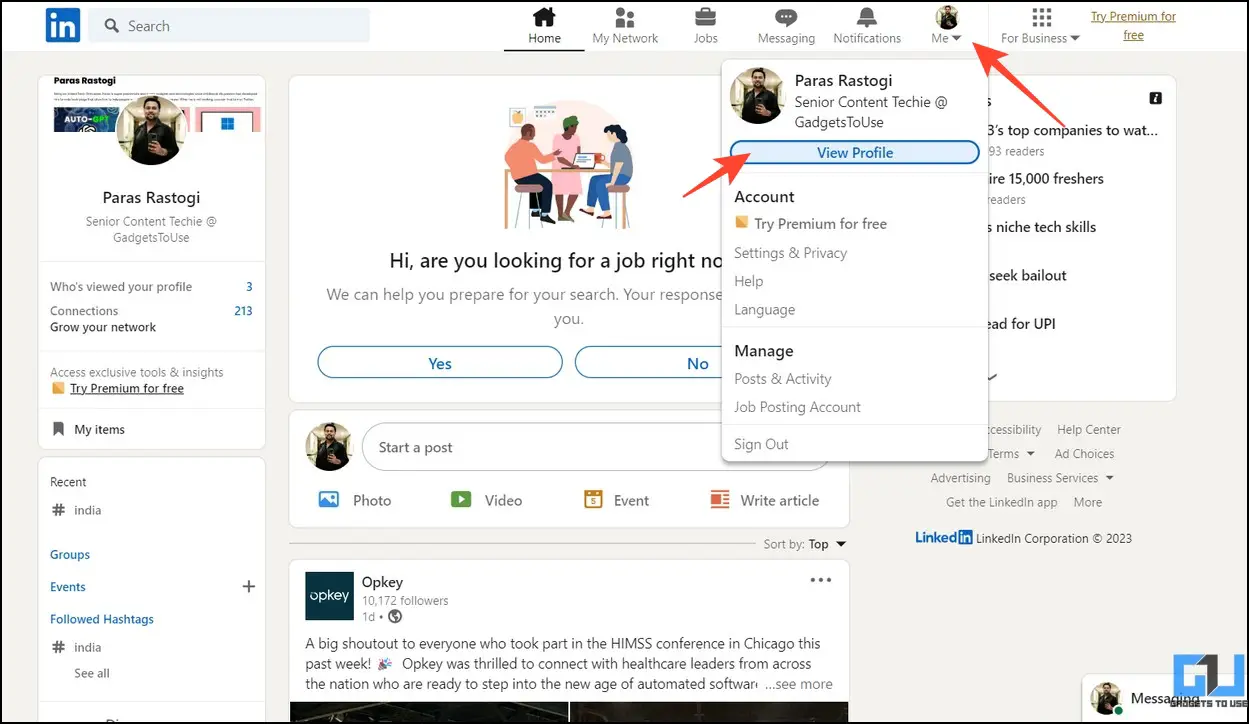The image size is (1249, 724).
Task: Click globe visibility icon on Opkey post
Action: pos(395,616)
